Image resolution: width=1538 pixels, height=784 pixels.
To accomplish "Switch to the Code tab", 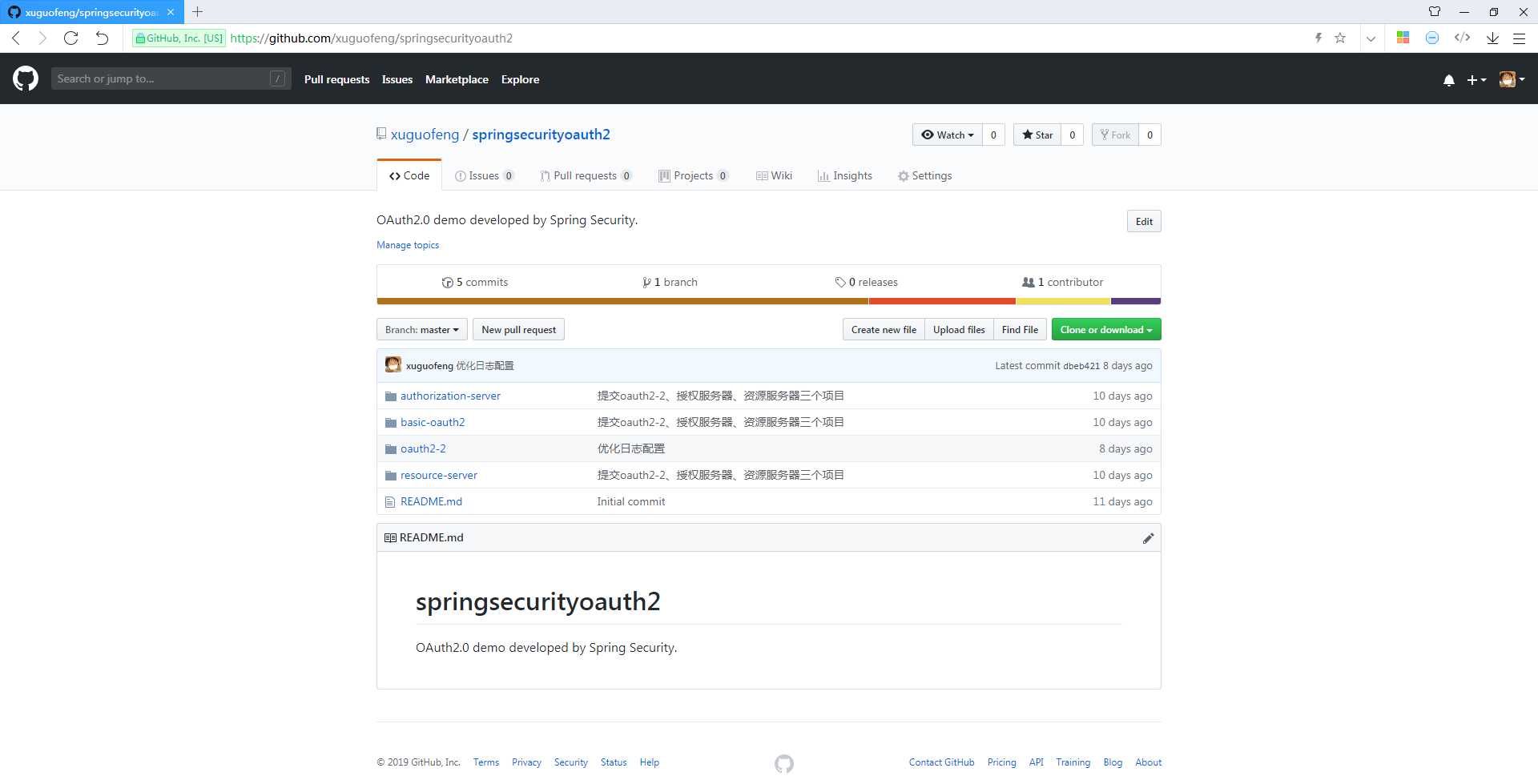I will click(409, 175).
